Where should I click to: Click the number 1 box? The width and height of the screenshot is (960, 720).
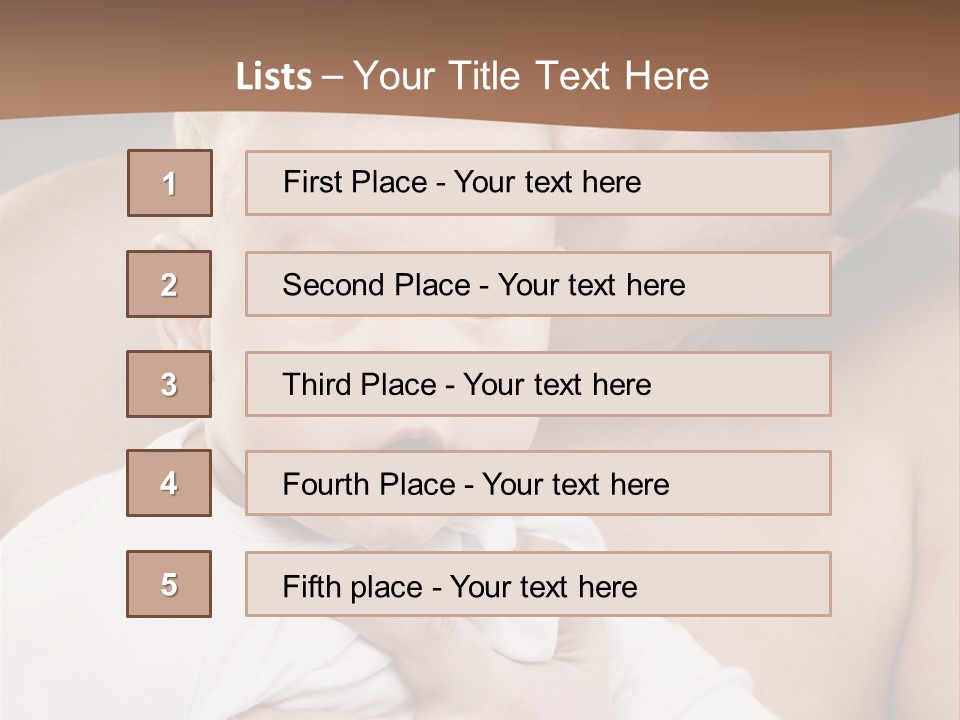[169, 183]
